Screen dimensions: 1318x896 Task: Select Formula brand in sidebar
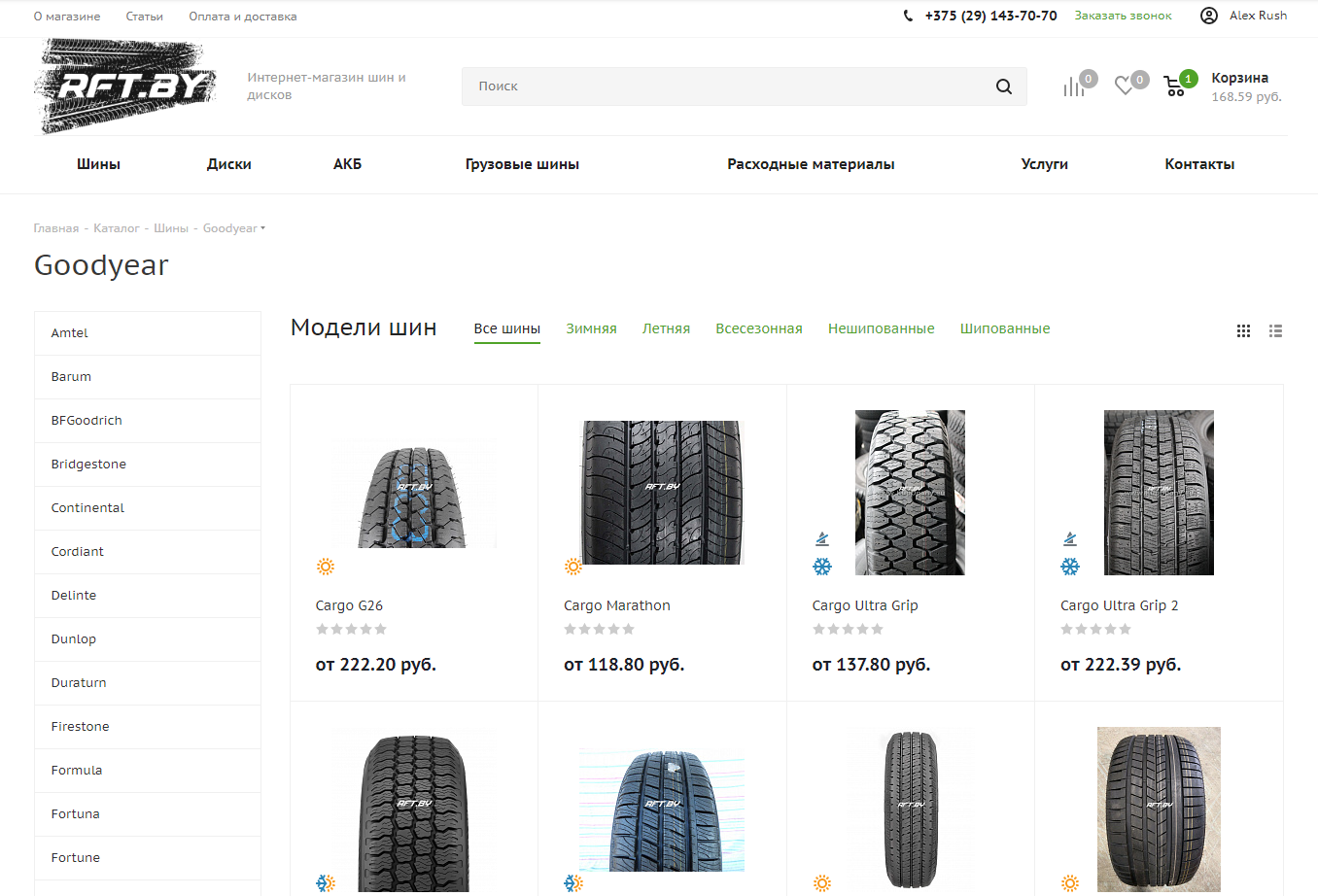148,771
